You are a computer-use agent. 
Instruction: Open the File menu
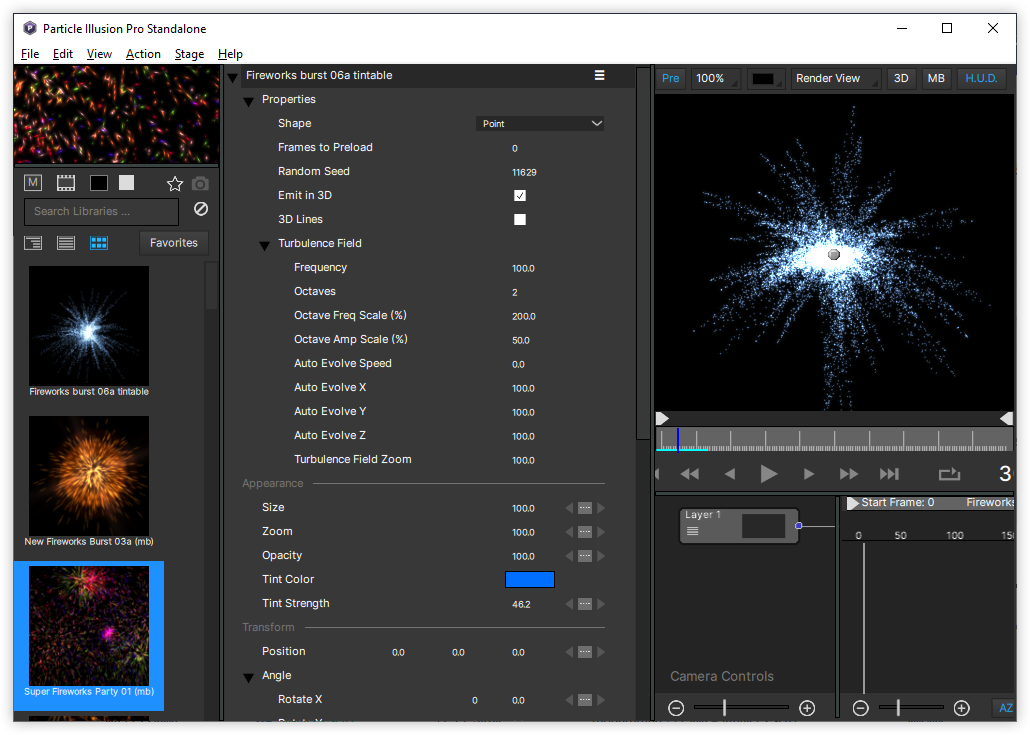(30, 54)
